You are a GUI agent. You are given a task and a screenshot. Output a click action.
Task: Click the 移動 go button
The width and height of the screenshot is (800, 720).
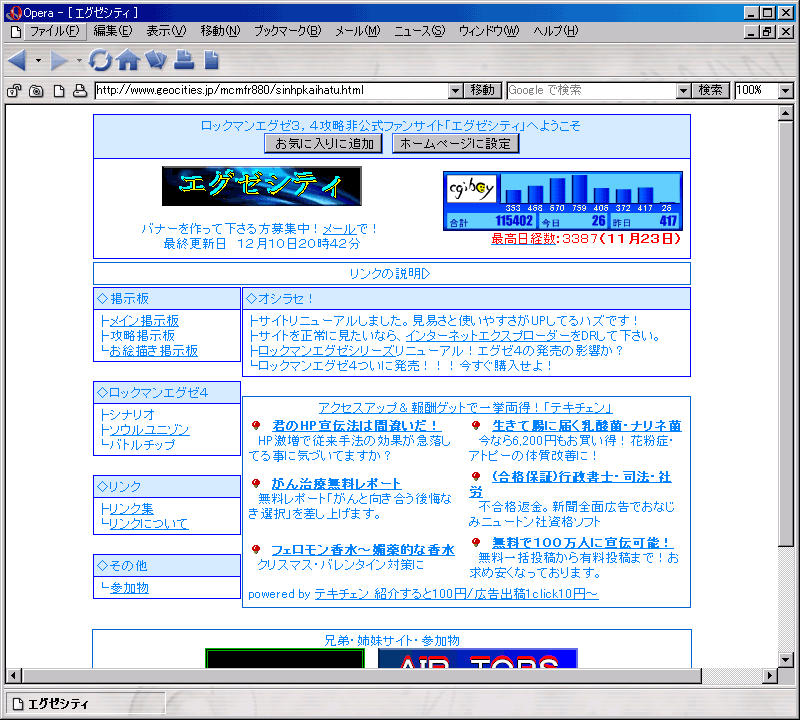pos(483,91)
